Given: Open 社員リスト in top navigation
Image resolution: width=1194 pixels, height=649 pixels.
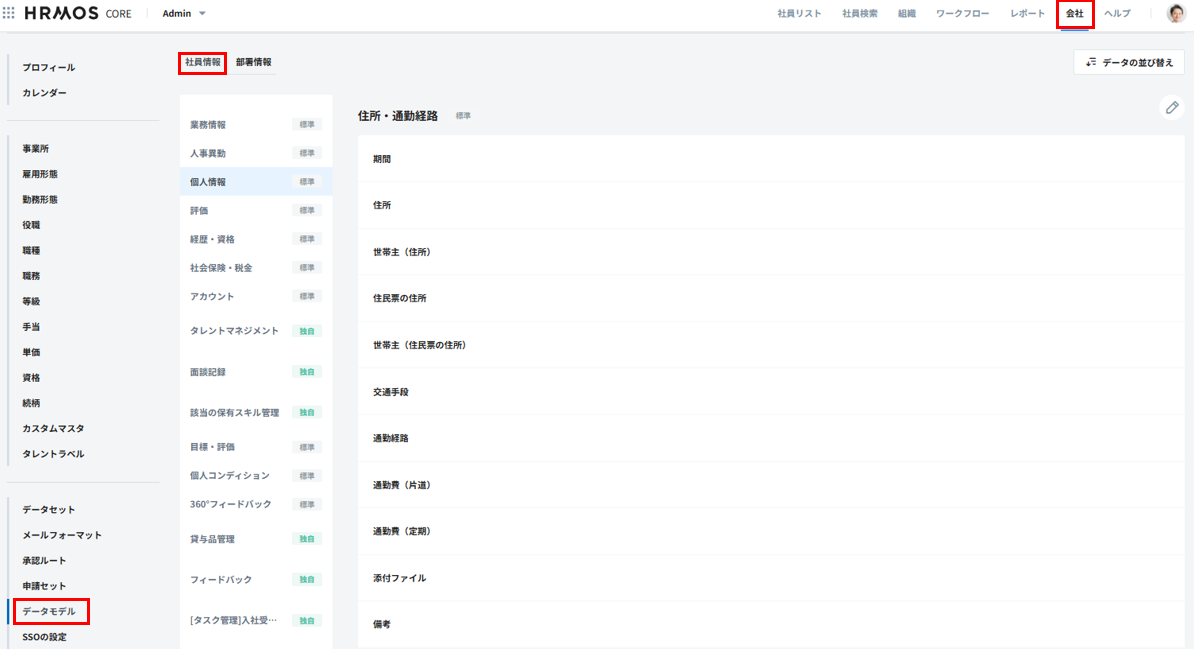Looking at the screenshot, I should pyautogui.click(x=799, y=14).
